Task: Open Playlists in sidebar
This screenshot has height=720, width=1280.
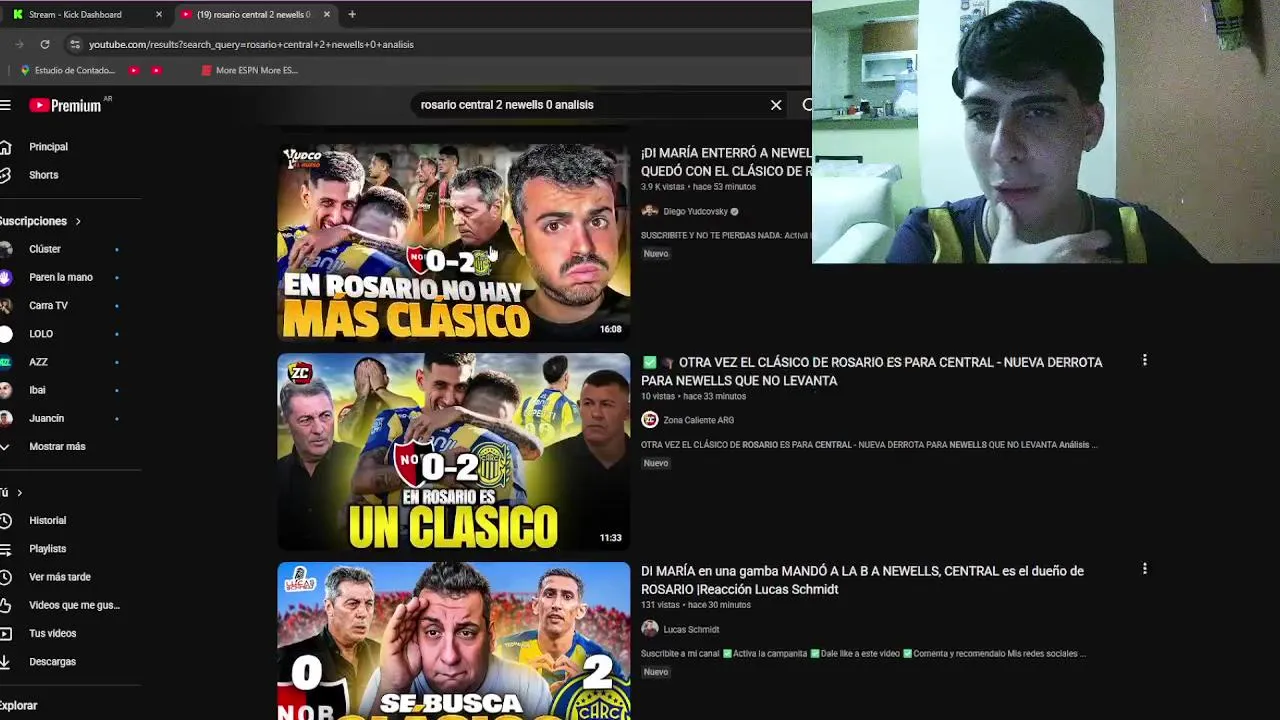Action: (x=47, y=549)
